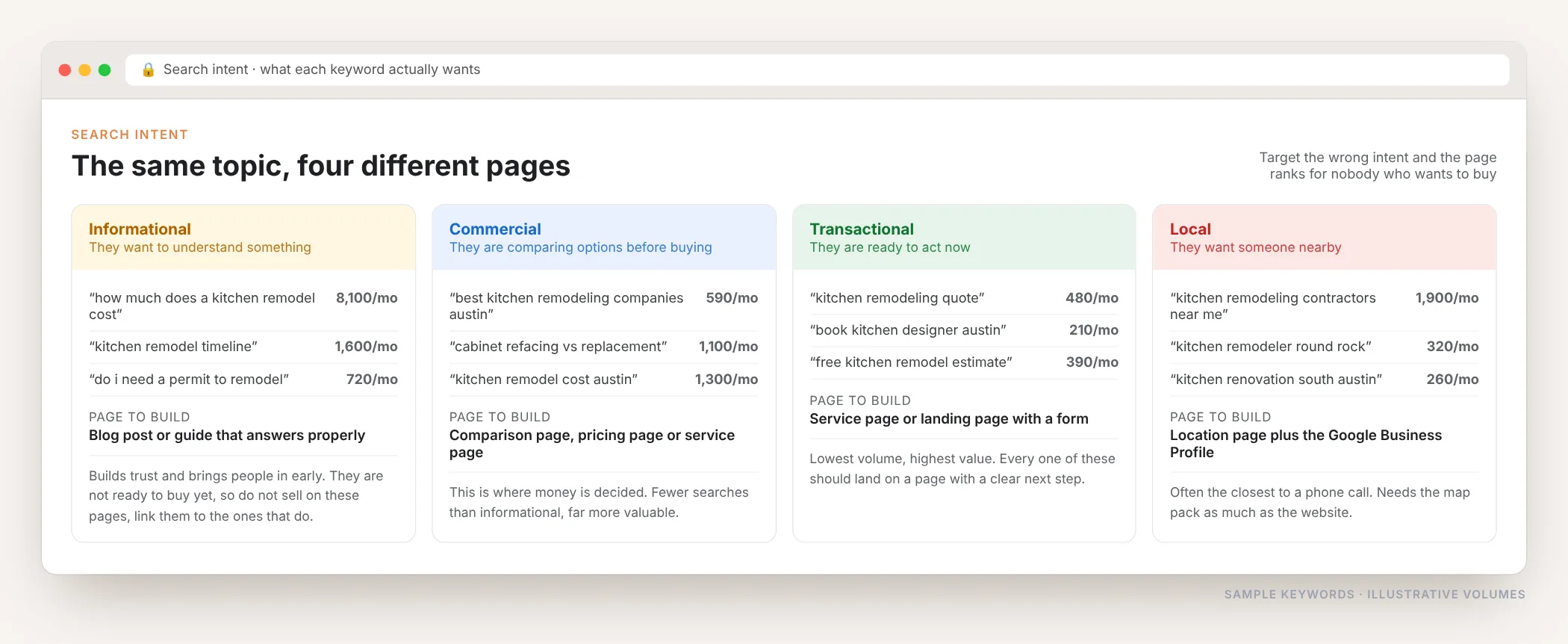Click keyword "do i need a permit to remodel"
The height and width of the screenshot is (644, 1568).
[189, 379]
